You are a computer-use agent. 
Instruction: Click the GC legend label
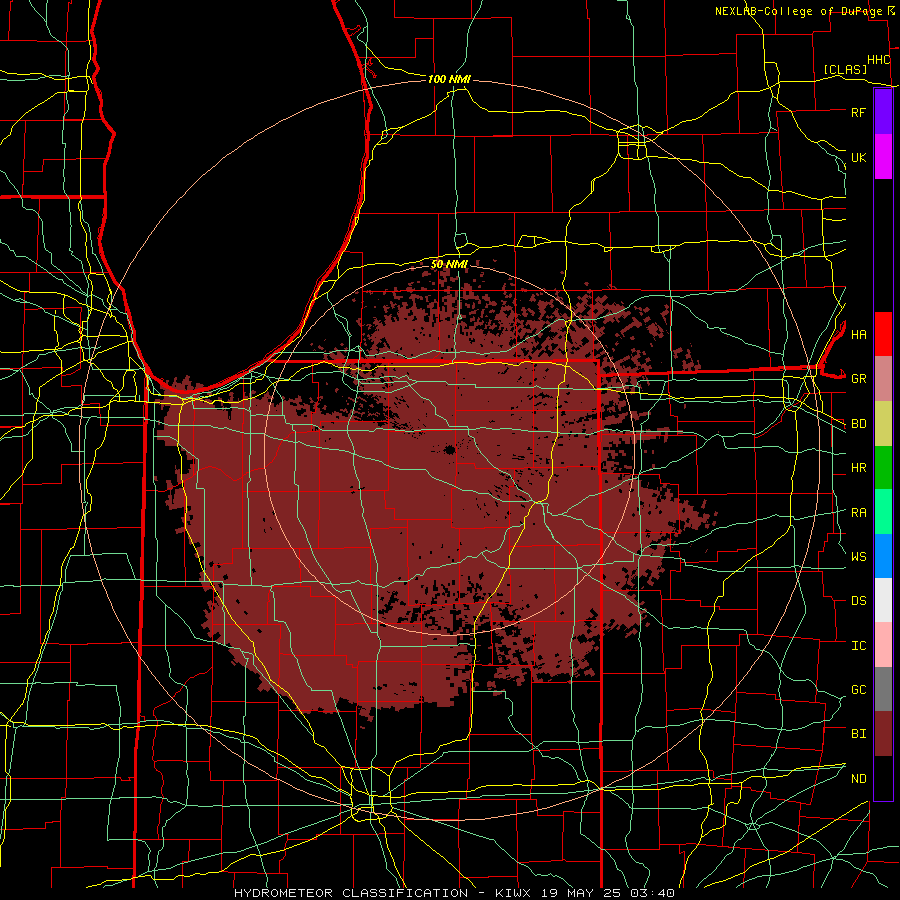coord(858,690)
